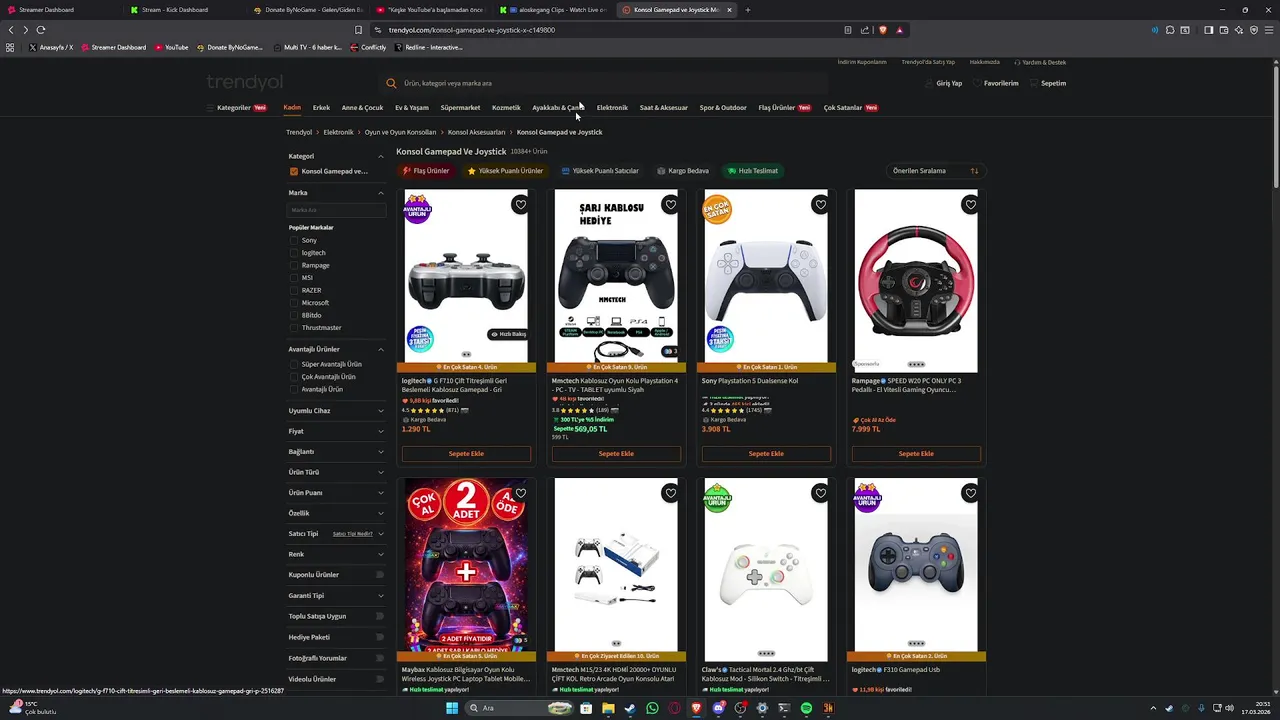Click the bookmark icon left of the URL

point(358,30)
